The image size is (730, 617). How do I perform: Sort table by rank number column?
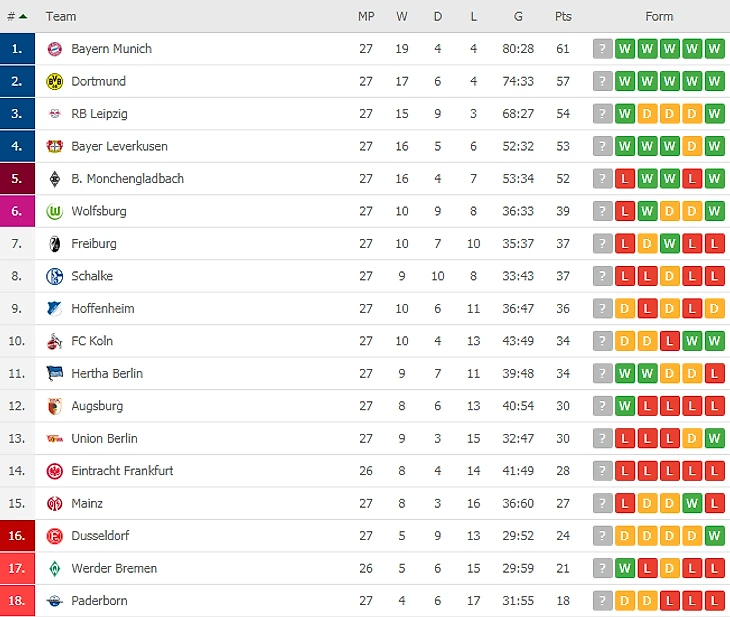click(16, 16)
